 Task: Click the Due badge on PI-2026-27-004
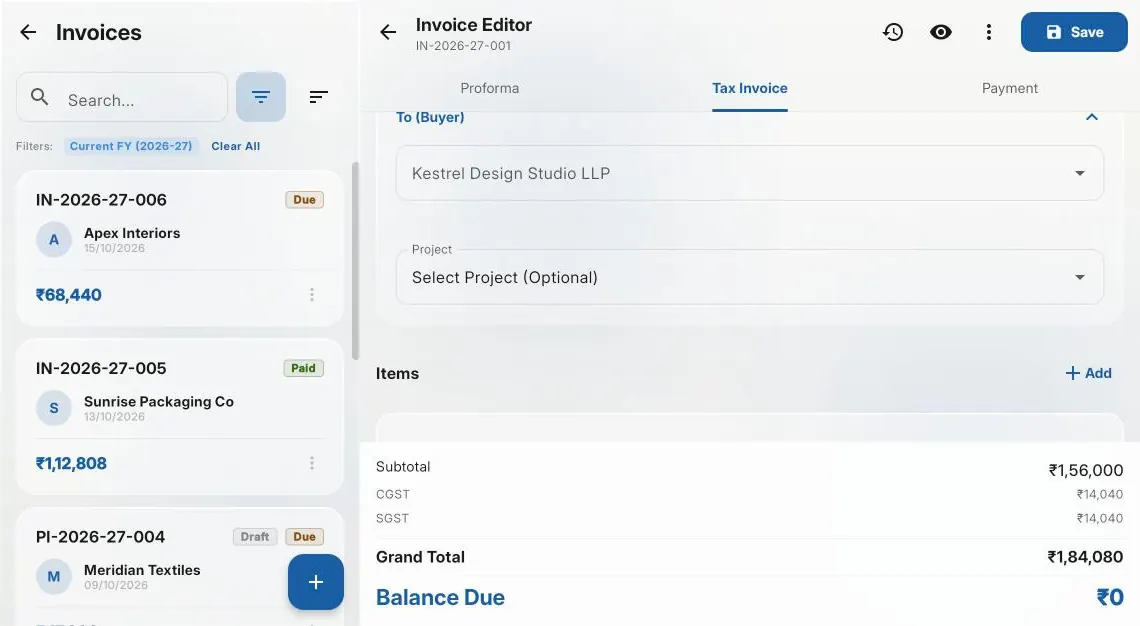(305, 537)
